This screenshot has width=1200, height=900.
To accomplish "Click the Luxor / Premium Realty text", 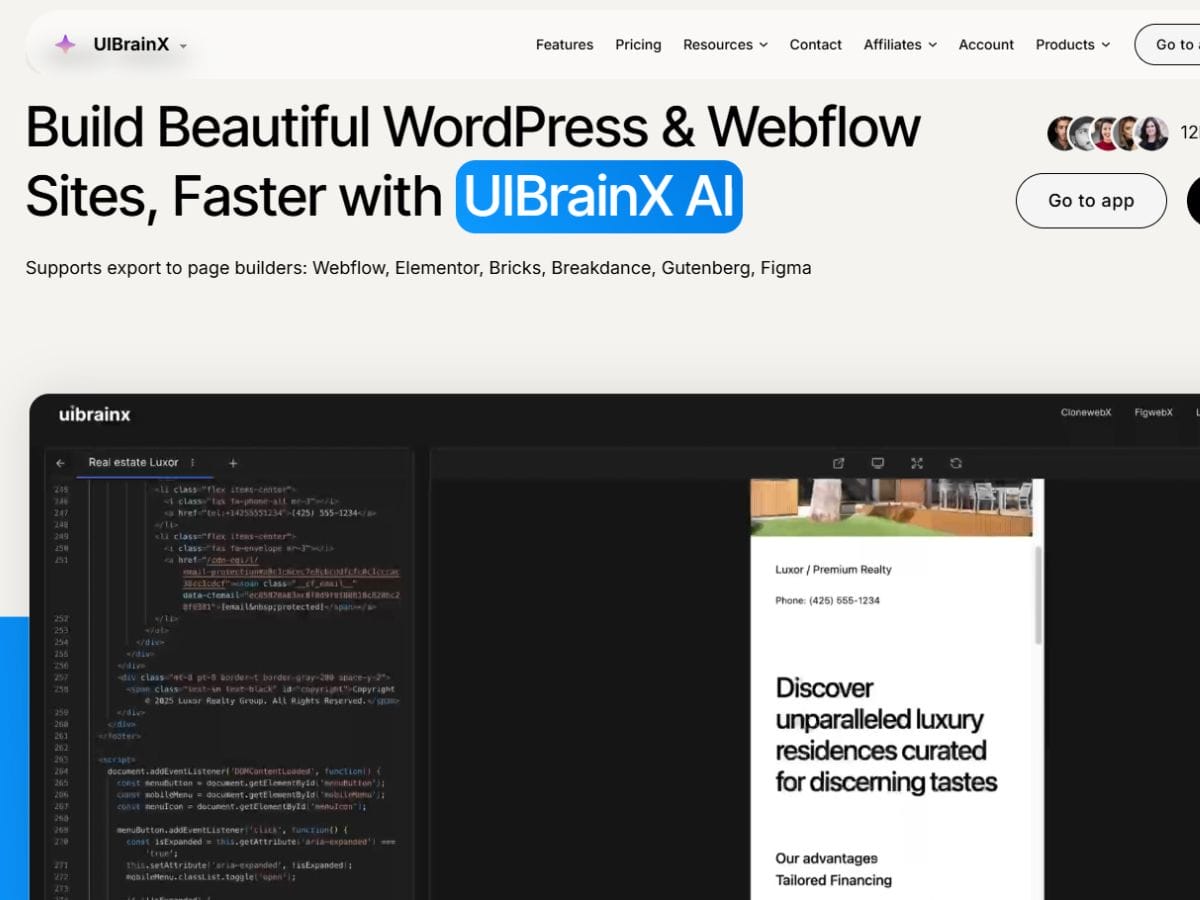I will tap(833, 569).
